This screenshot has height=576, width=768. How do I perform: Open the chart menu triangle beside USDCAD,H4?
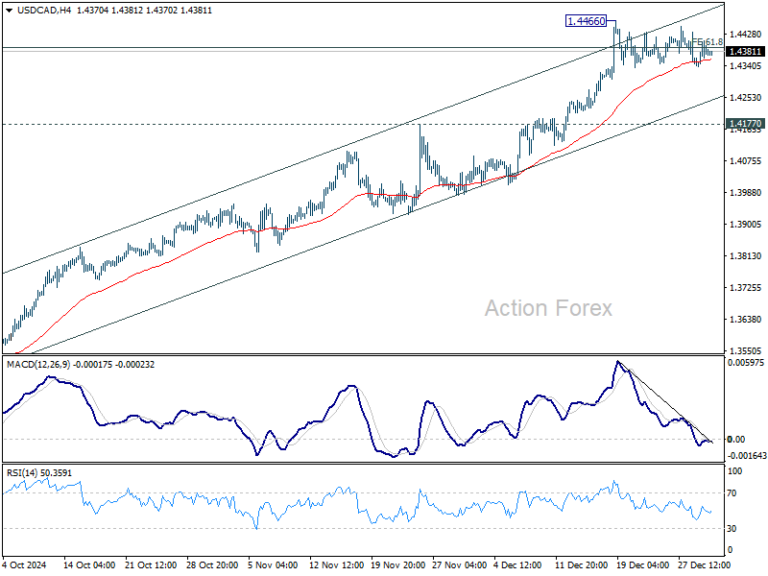click(x=8, y=10)
